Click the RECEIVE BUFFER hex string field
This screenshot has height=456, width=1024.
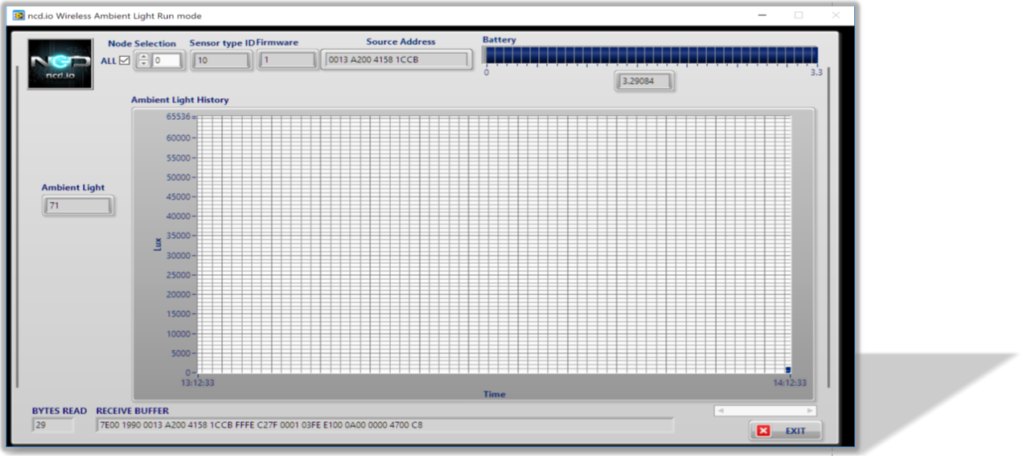[x=385, y=425]
